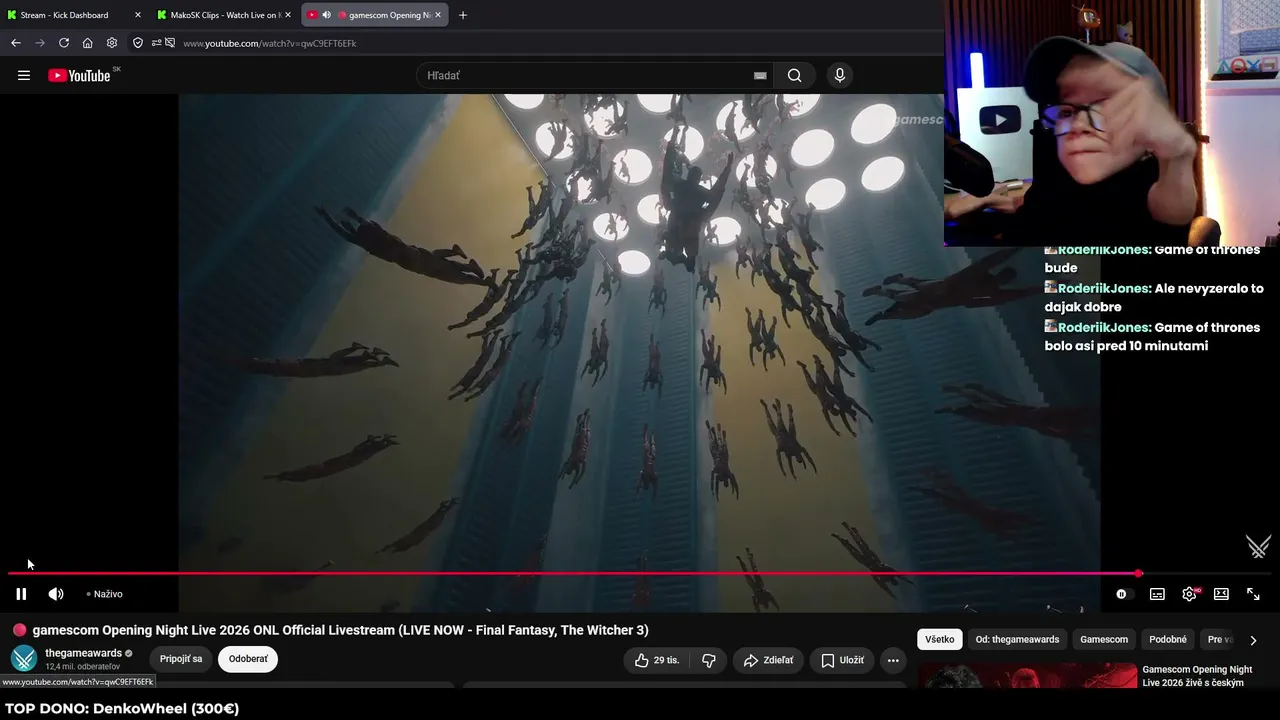Enter fullscreen mode in the player
This screenshot has height=720, width=1280.
point(1253,594)
